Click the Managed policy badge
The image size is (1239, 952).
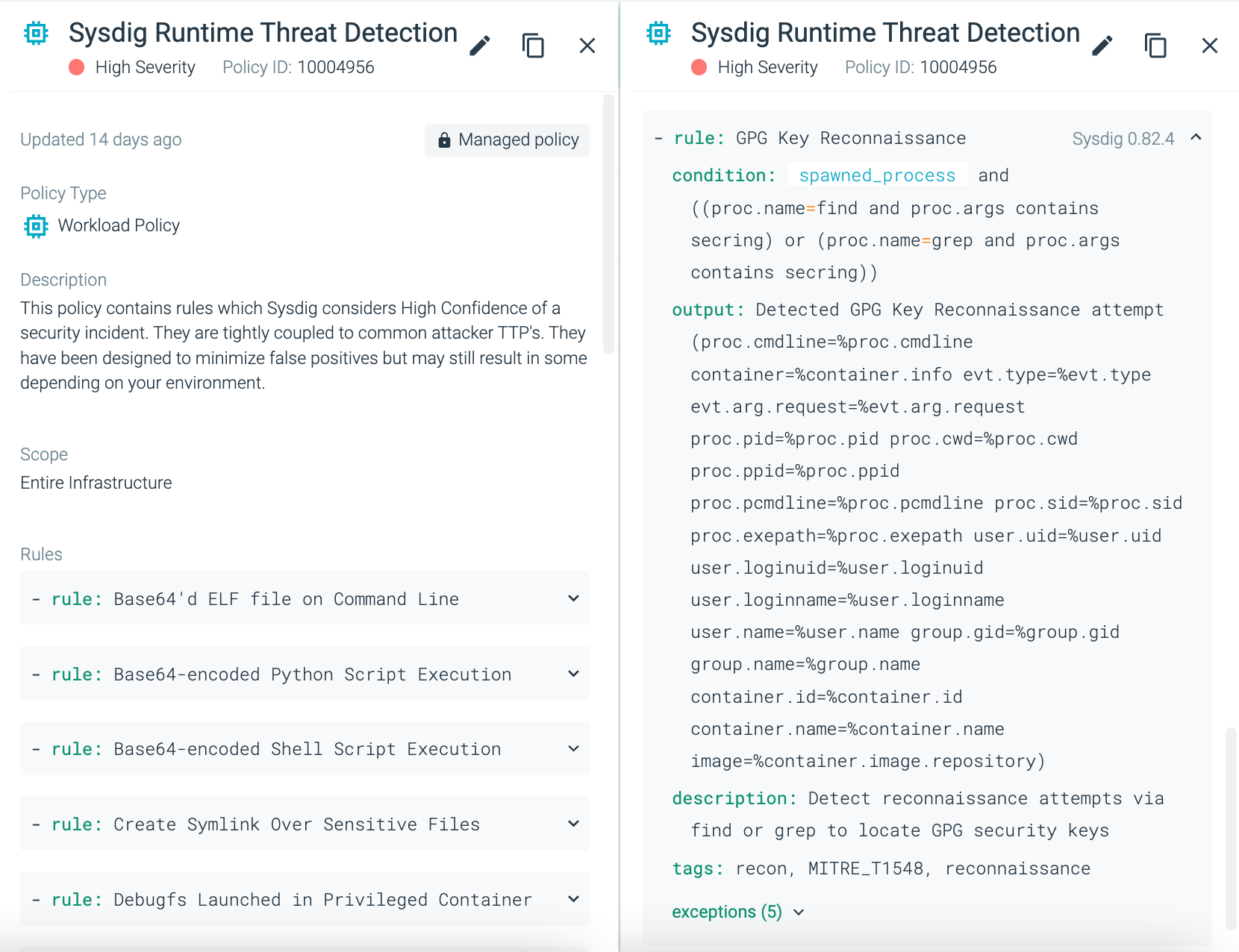coord(507,140)
